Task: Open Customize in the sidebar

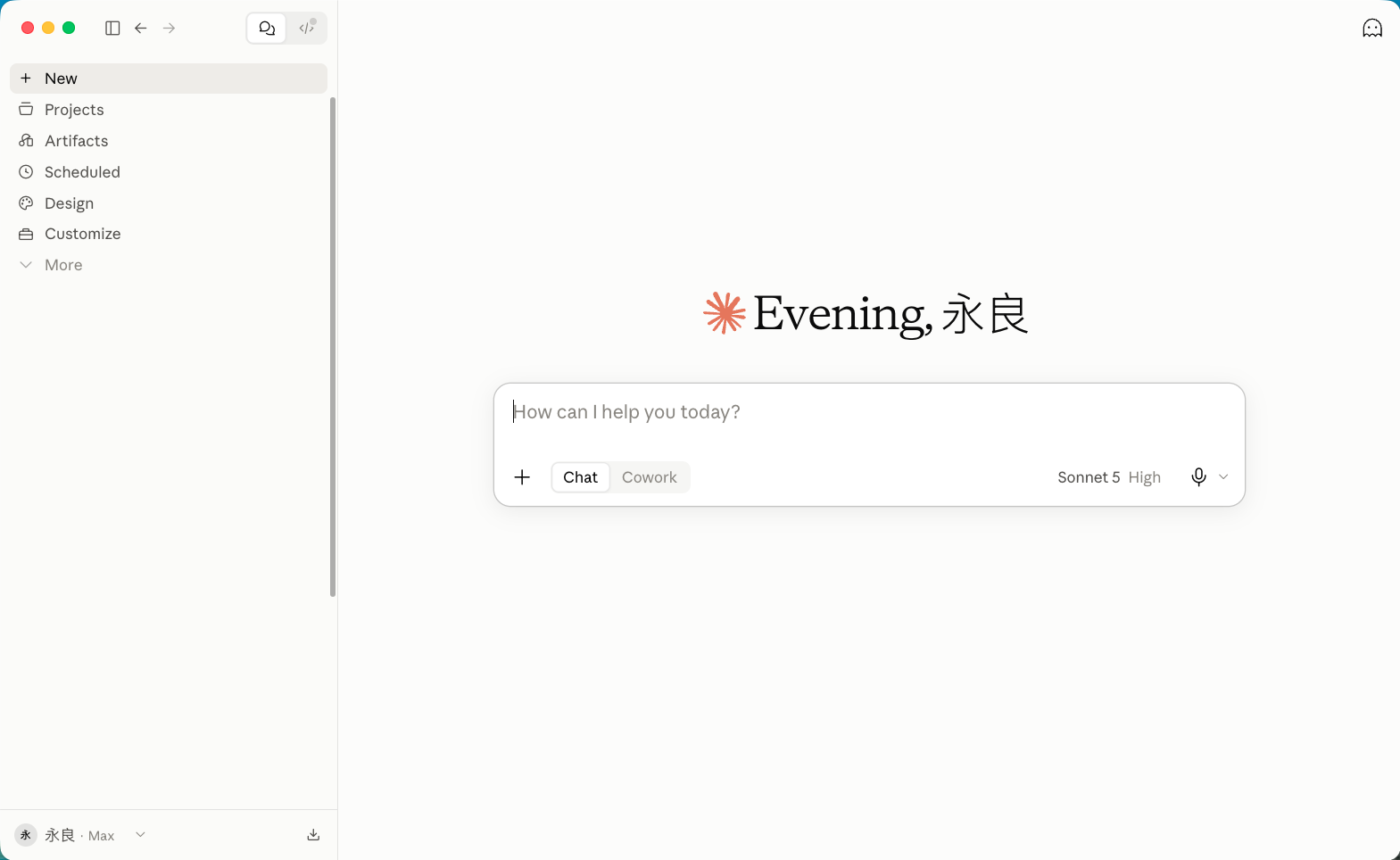Action: [x=169, y=234]
